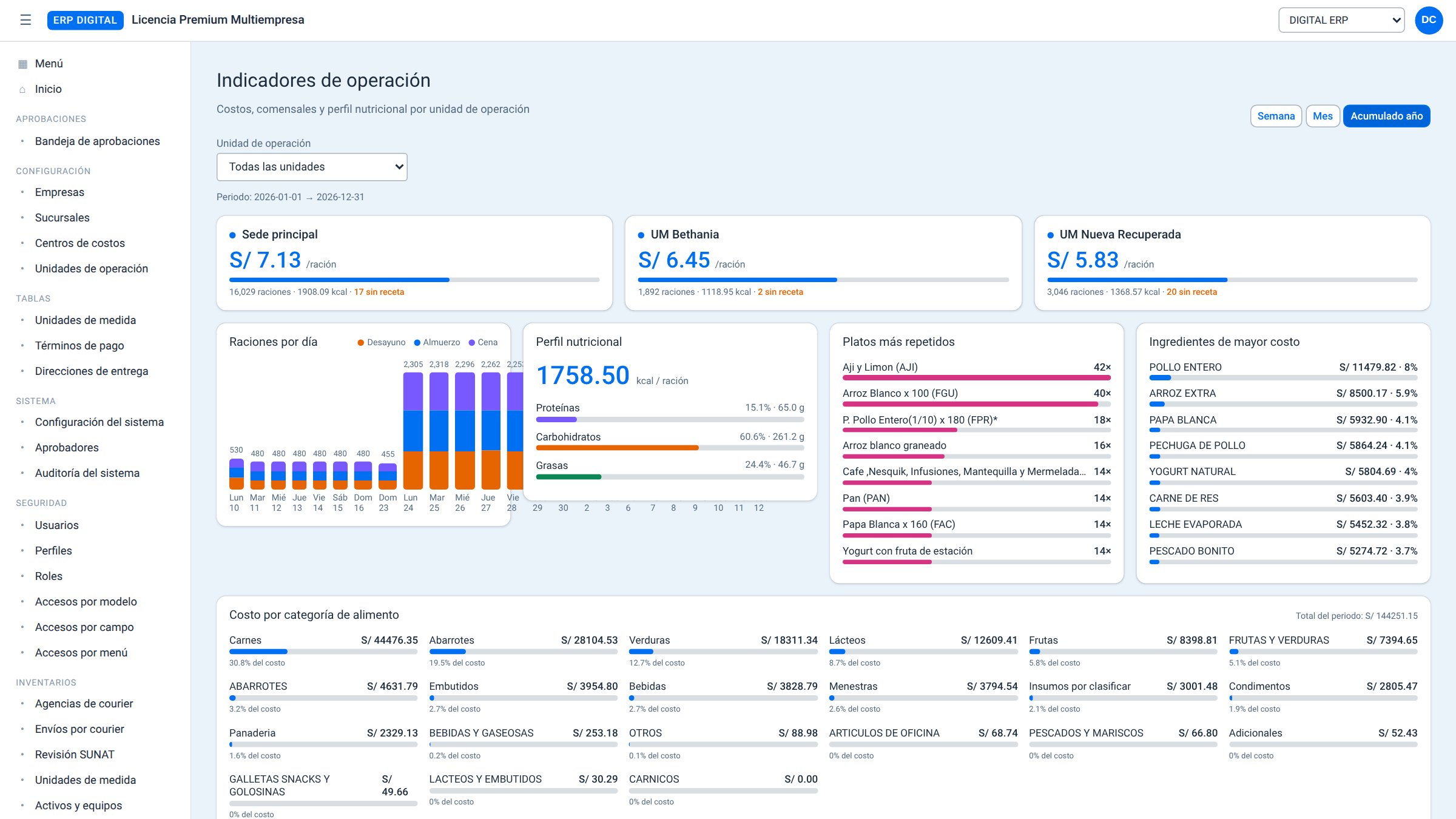1456x819 pixels.
Task: Click the Cena legend color dot
Action: [472, 343]
